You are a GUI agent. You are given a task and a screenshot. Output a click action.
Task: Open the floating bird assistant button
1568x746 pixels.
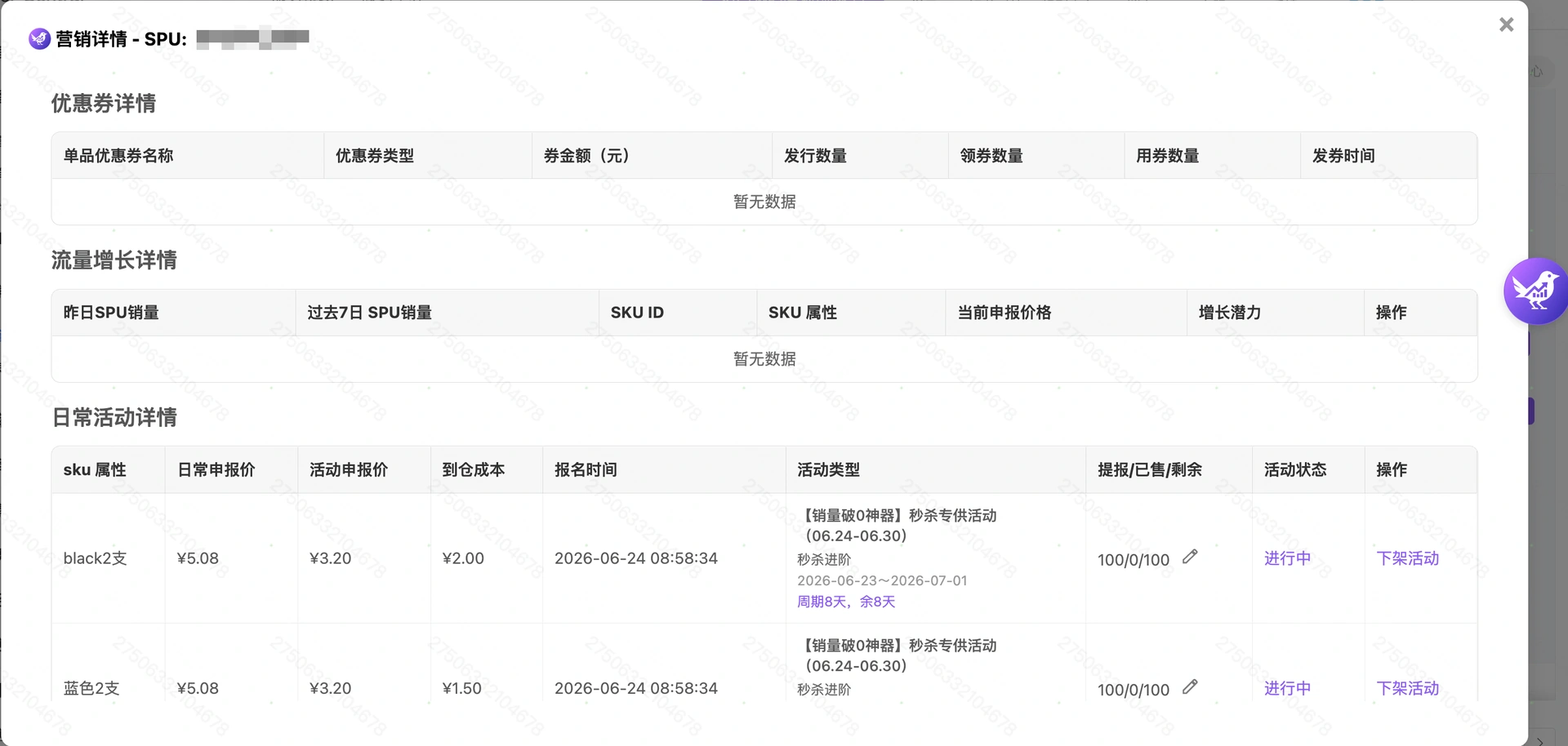click(x=1535, y=291)
